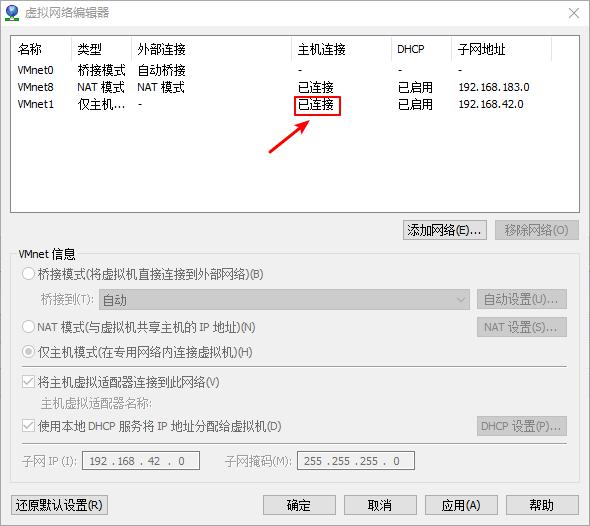This screenshot has height=526, width=590.
Task: Click the Virtual Network Editor title bar icon
Action: (x=12, y=13)
